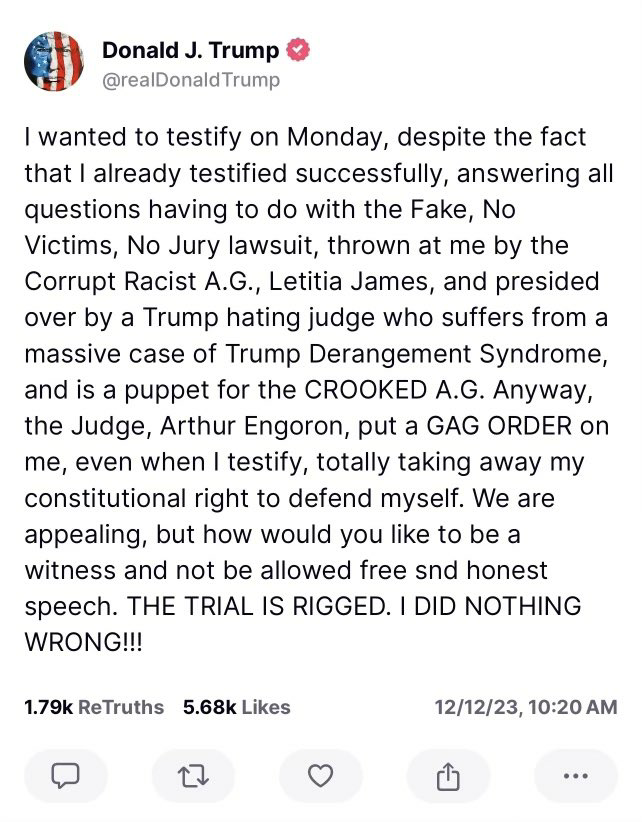Like the post with the heart icon
642x822 pixels.
[x=320, y=775]
